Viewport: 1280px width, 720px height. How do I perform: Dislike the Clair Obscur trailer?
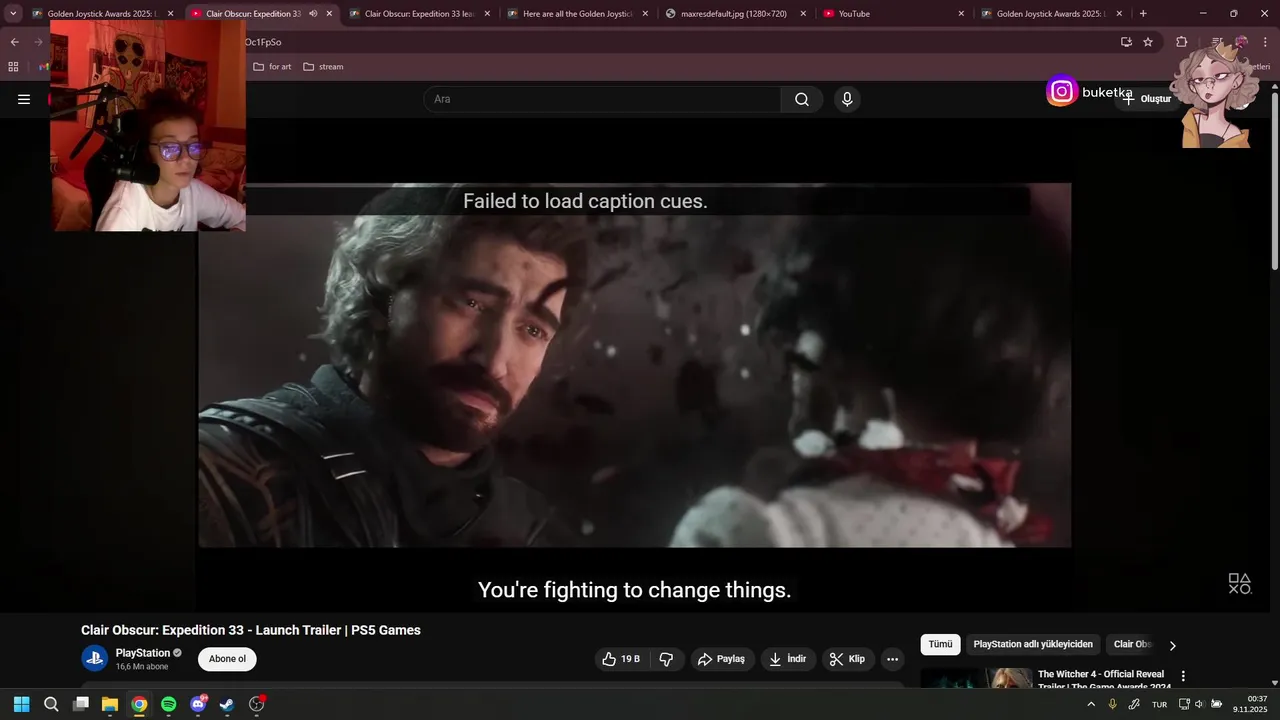(666, 659)
